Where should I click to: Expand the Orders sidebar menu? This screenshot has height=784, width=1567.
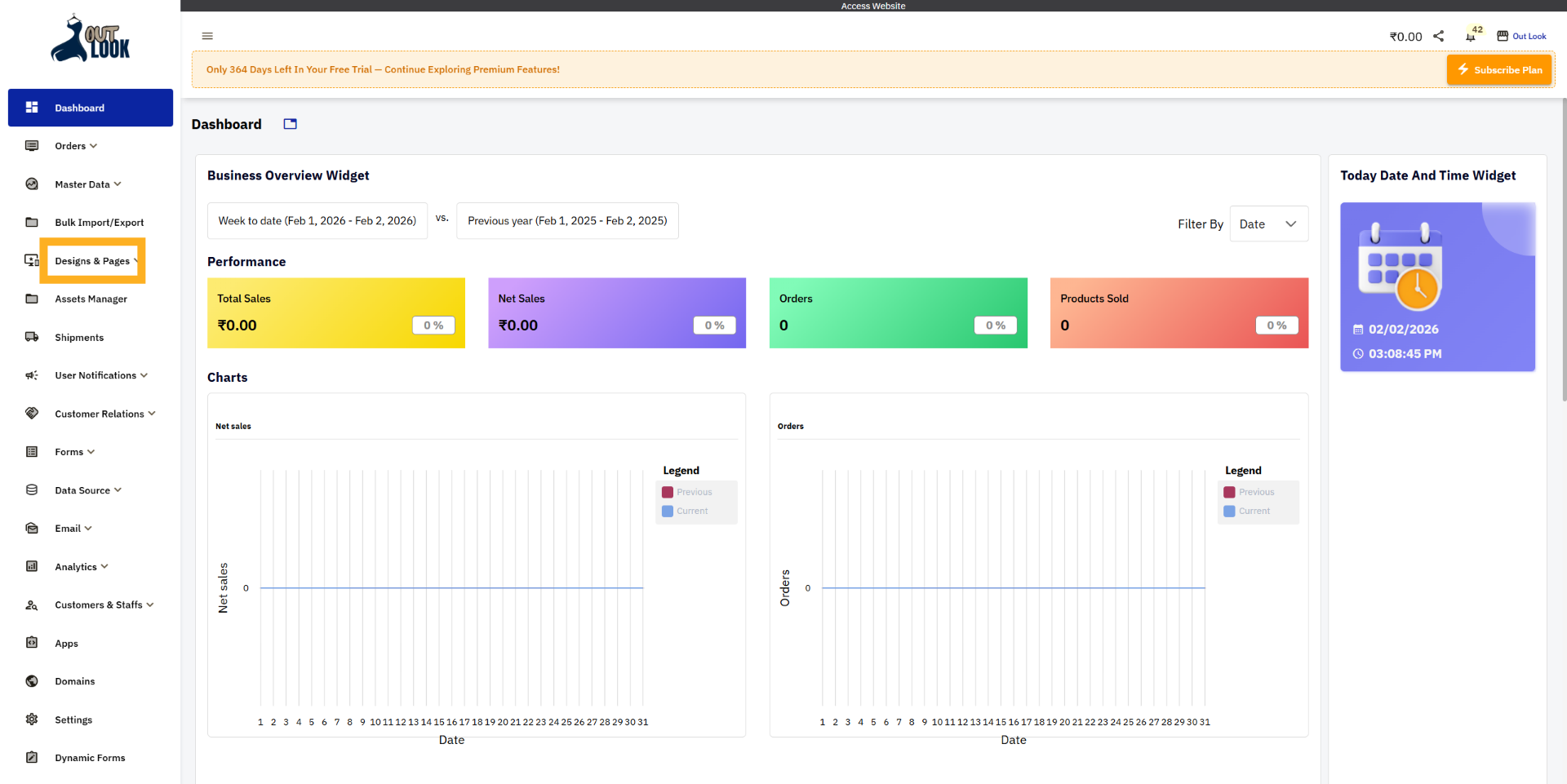[76, 146]
